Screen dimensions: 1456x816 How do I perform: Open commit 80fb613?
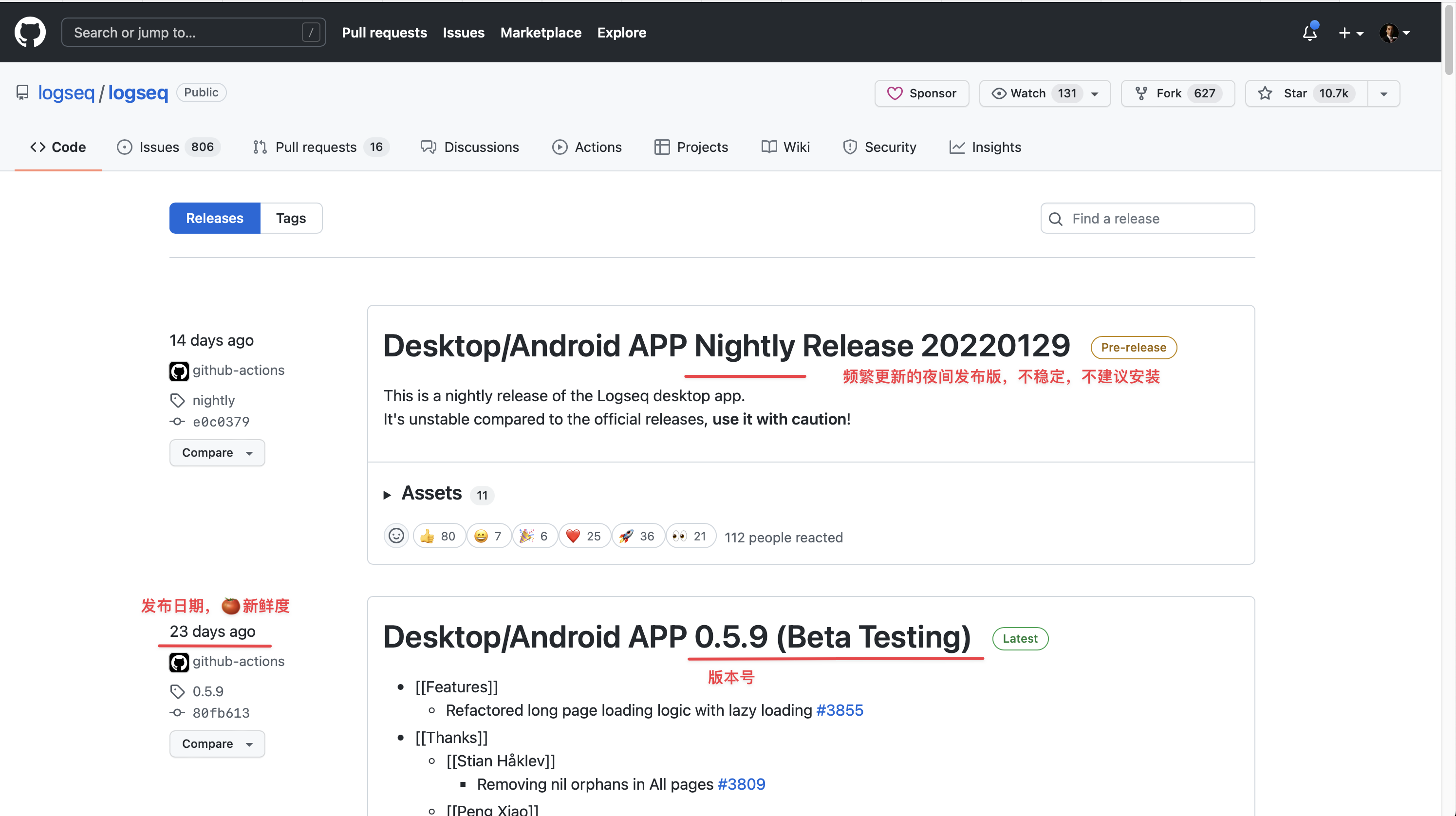221,713
